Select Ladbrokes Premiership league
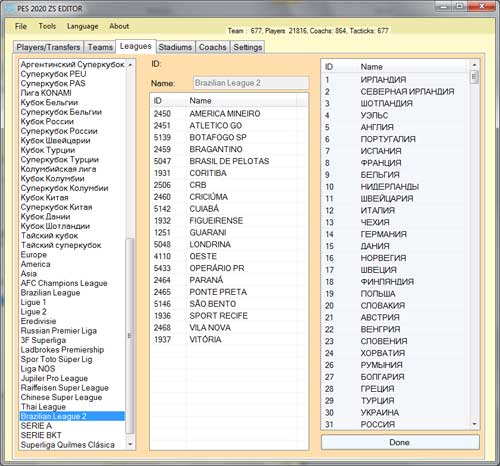This screenshot has width=500, height=466. 72,350
